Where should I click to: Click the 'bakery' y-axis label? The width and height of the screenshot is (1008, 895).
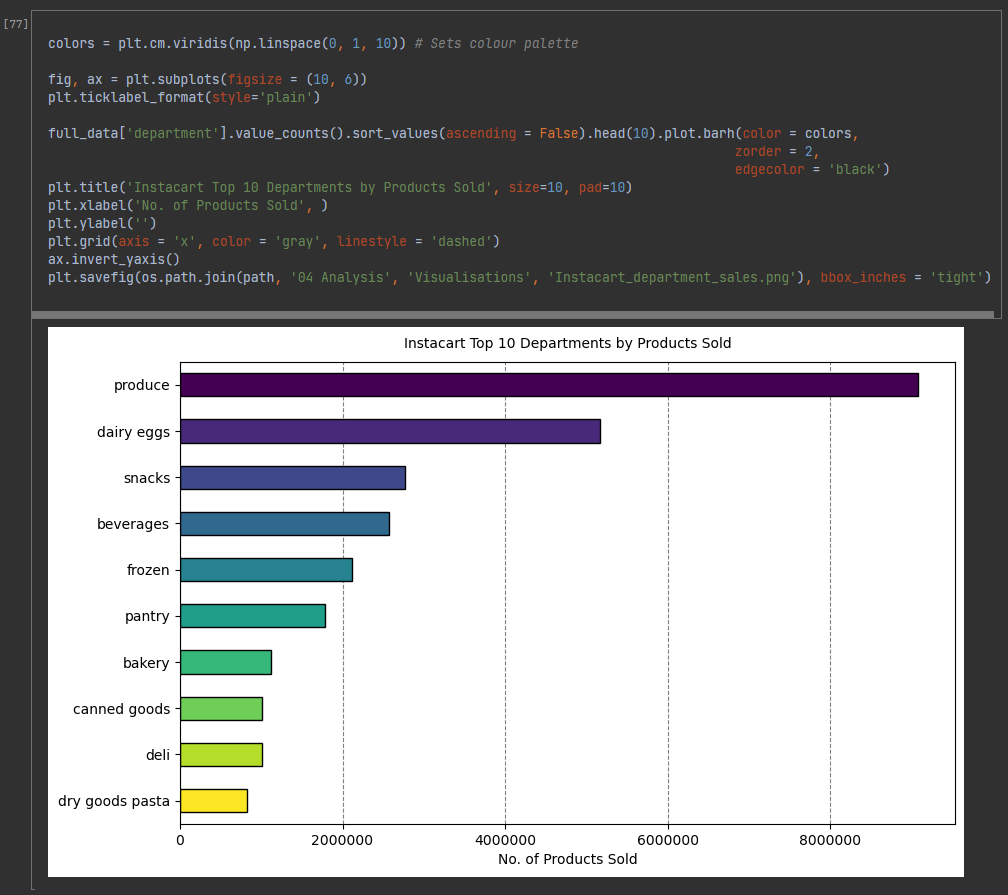click(146, 663)
